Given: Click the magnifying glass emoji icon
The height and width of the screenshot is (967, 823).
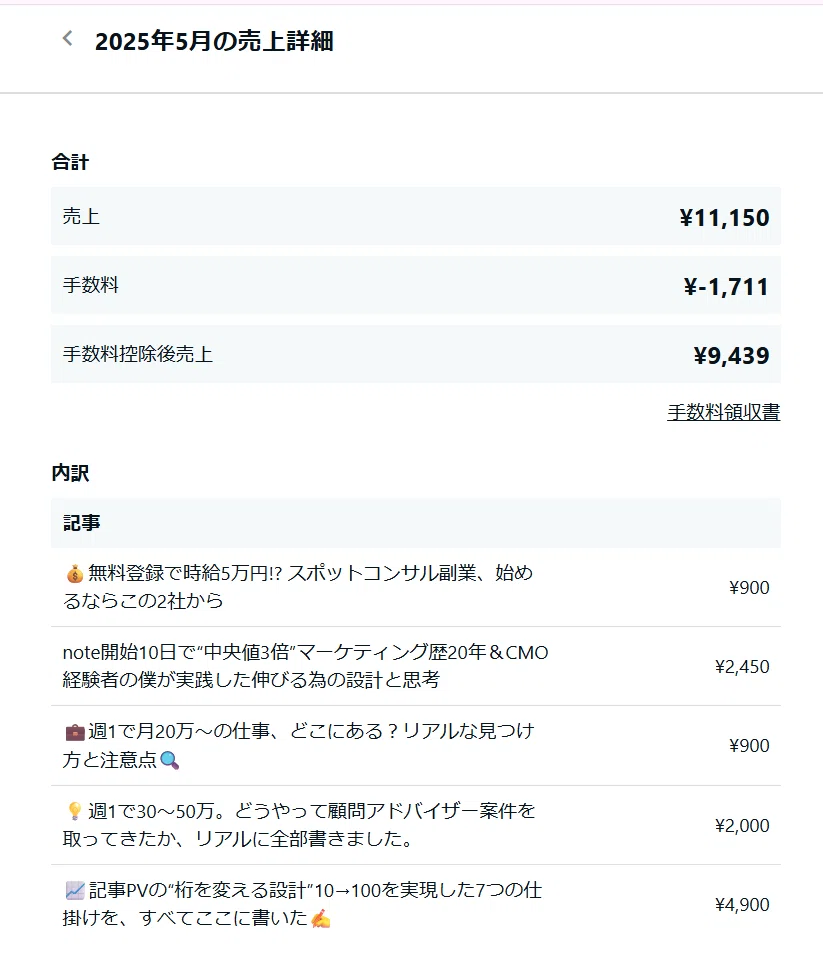Looking at the screenshot, I should (x=170, y=760).
